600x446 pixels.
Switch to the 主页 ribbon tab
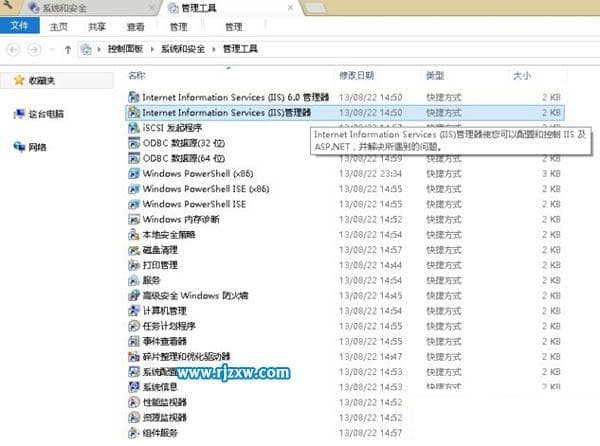pos(58,27)
